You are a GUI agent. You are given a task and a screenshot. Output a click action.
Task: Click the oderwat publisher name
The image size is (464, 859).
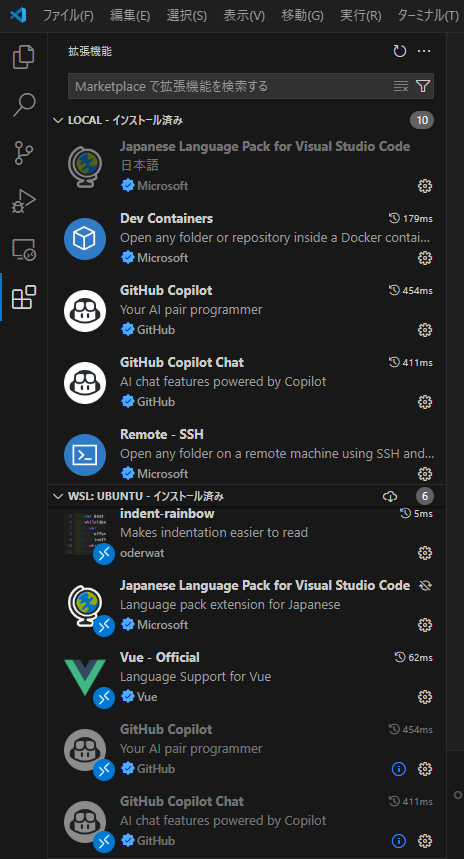[142, 553]
